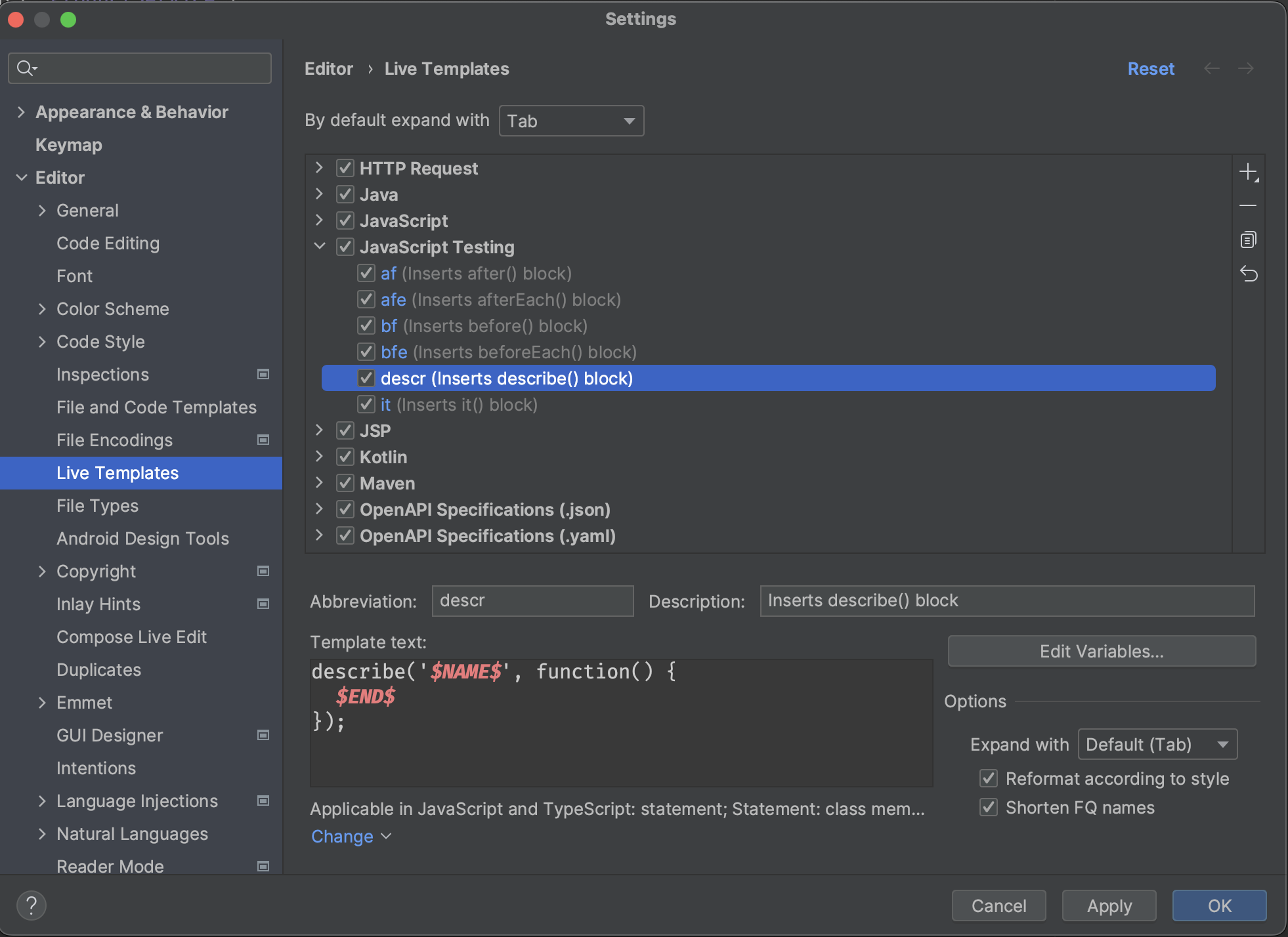Toggle Shorten FQ names checkbox

[x=989, y=807]
